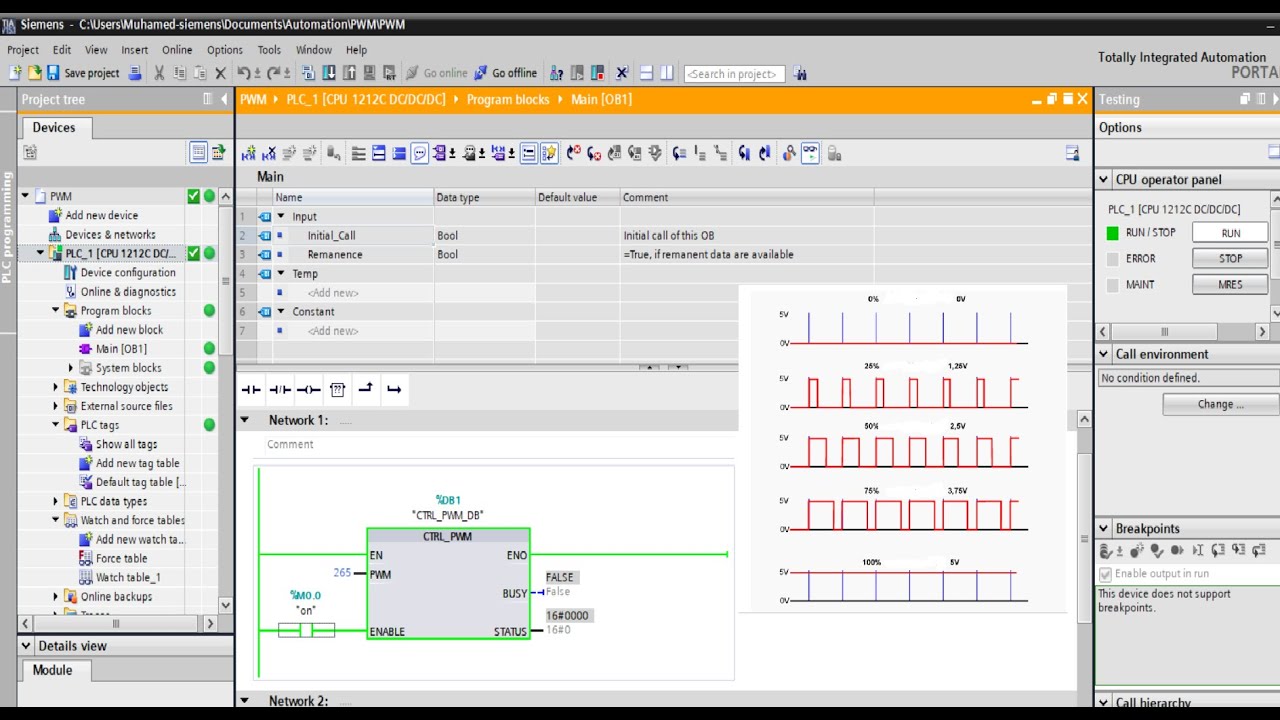This screenshot has height=720, width=1280.
Task: Click the Print icon in main toolbar
Action: click(134, 73)
